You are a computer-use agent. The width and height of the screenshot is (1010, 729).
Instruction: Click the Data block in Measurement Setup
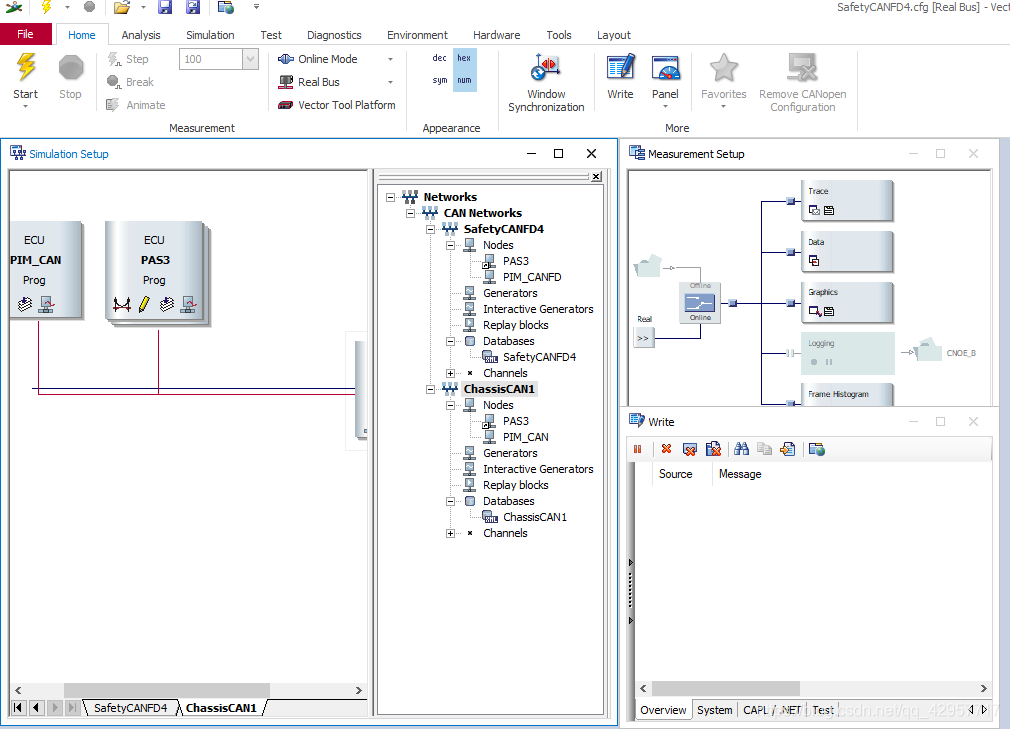847,252
